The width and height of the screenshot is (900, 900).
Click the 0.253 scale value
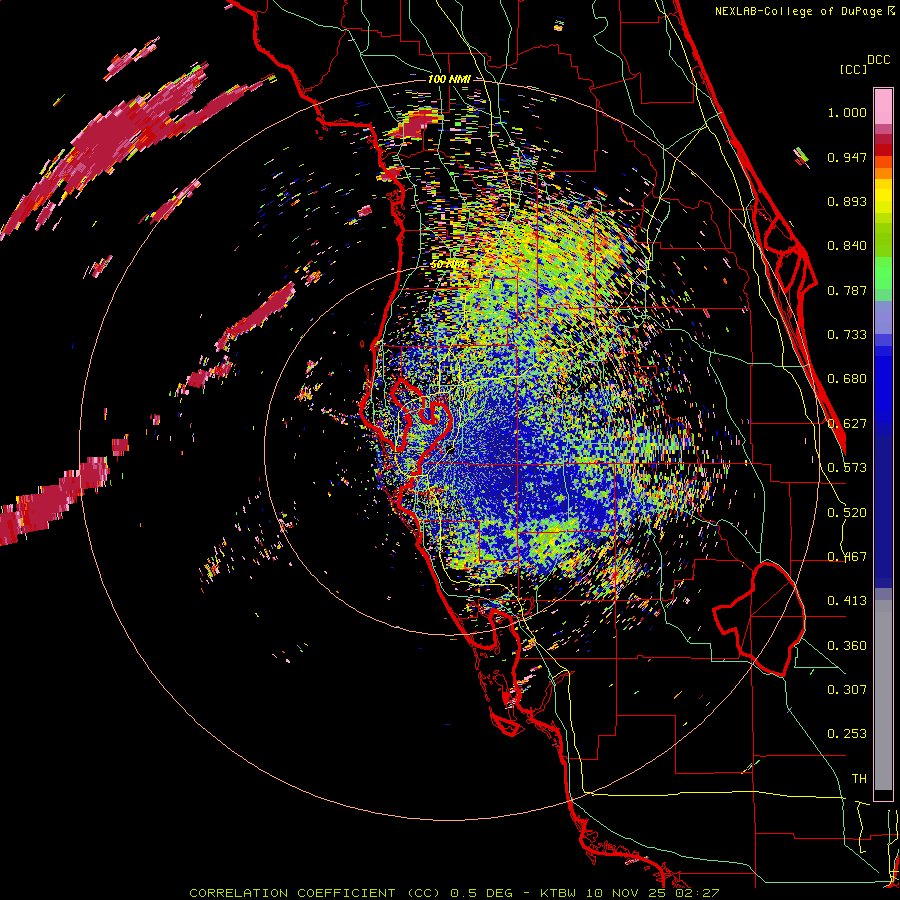coord(847,734)
